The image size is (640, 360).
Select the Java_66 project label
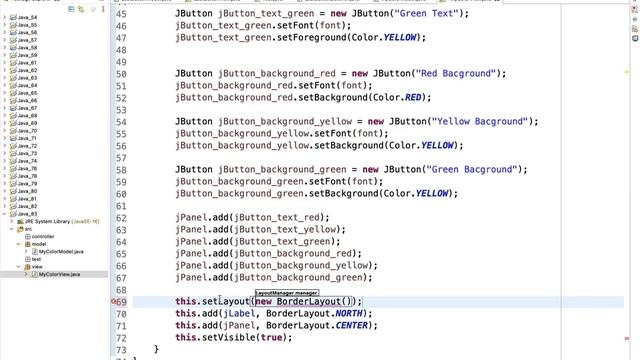[x=27, y=100]
